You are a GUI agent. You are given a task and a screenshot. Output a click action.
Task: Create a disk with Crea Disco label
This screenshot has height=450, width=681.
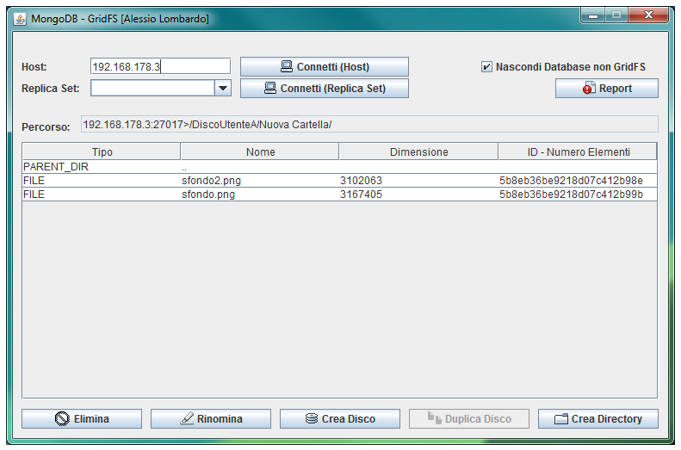[x=348, y=419]
